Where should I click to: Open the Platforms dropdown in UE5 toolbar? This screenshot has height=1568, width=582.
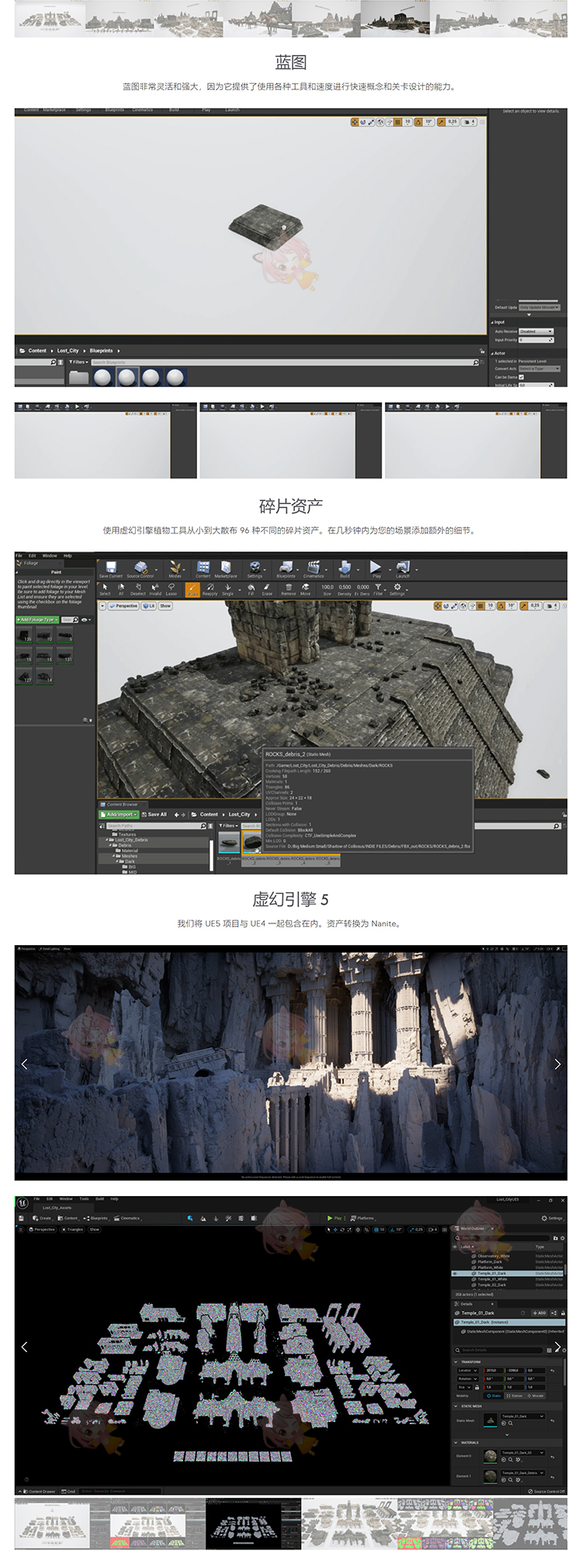(362, 1218)
